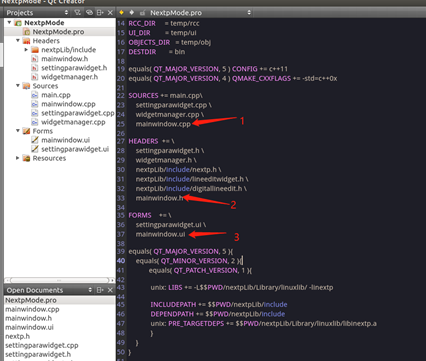Close the Open Documents panel
Image resolution: width=426 pixels, height=361 pixels.
(110, 290)
